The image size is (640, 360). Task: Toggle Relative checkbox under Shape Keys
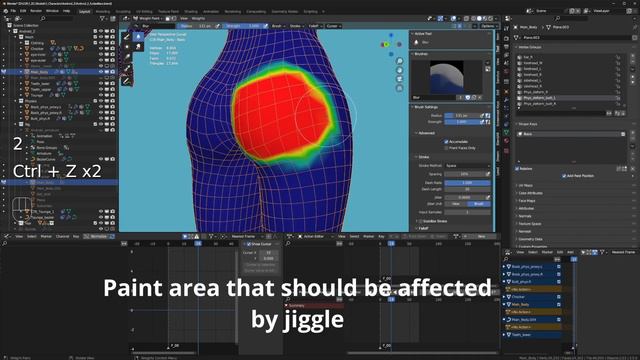(x=517, y=169)
